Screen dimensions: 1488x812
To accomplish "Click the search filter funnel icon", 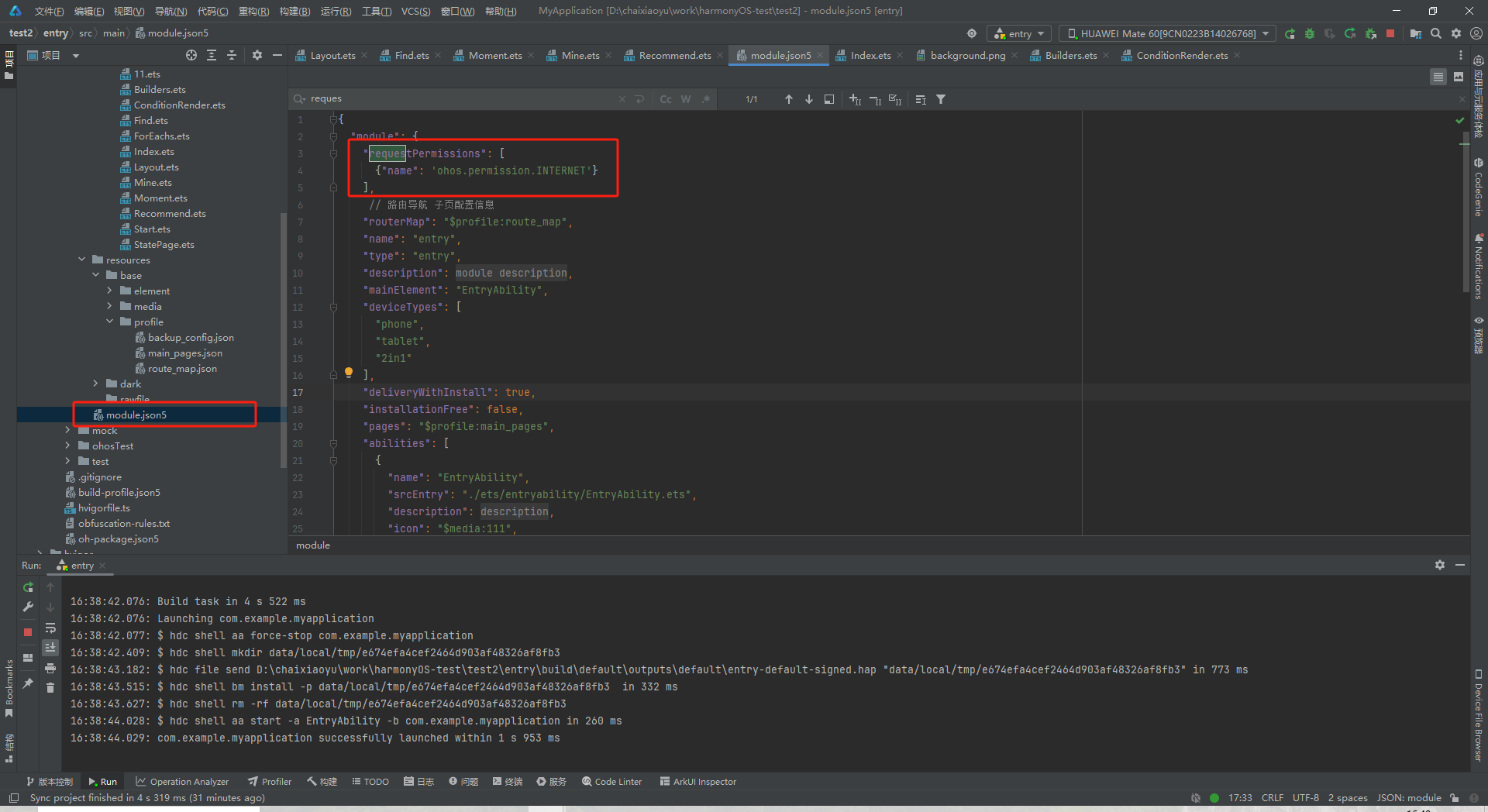I will 941,99.
